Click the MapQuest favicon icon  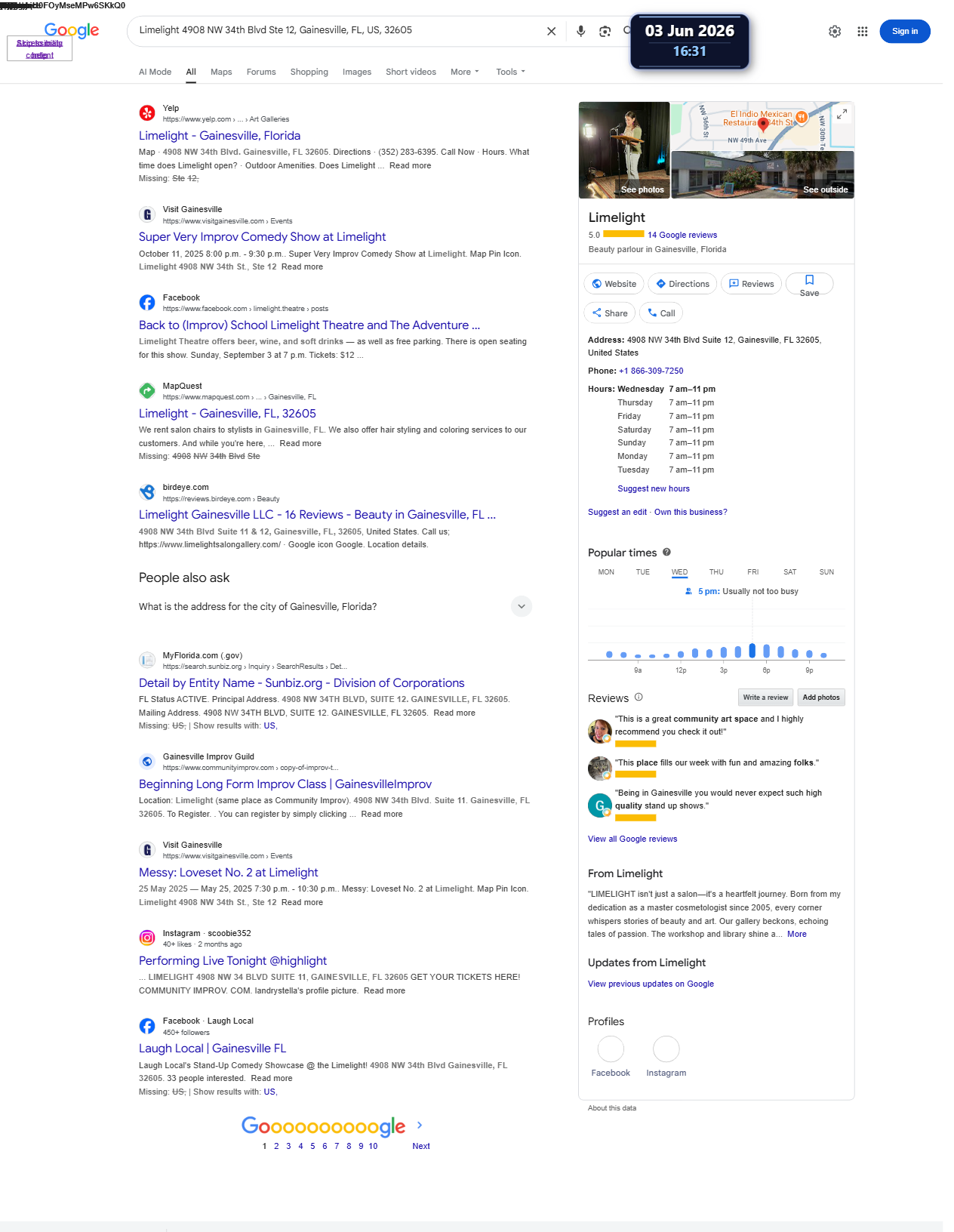click(x=147, y=390)
